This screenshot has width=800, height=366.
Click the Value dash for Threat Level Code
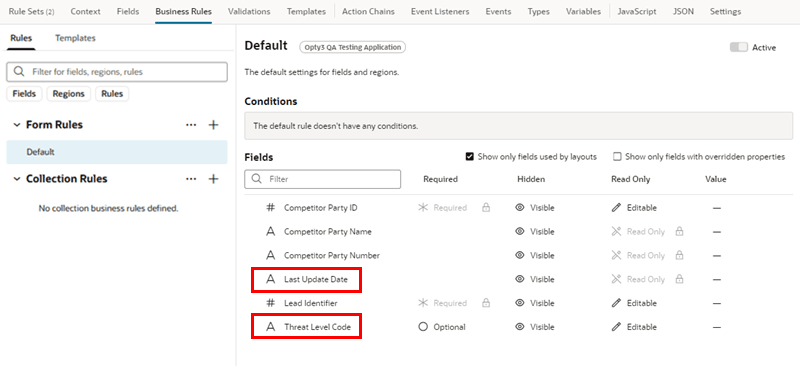[x=717, y=327]
